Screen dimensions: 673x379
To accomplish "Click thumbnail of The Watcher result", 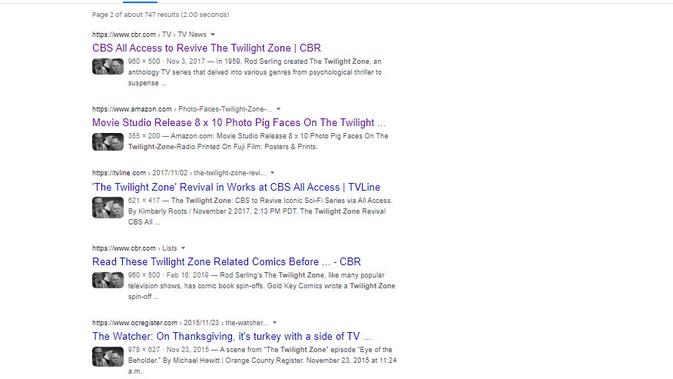I will (108, 357).
